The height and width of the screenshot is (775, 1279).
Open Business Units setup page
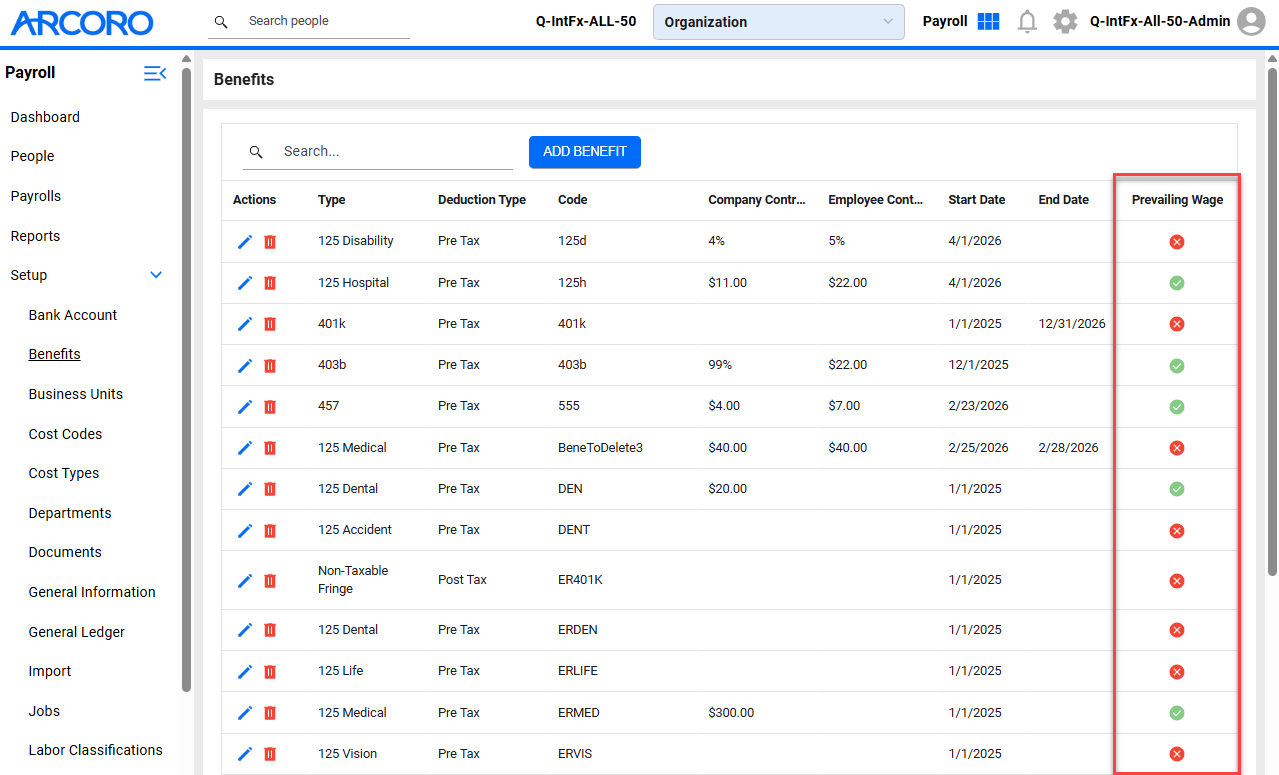[76, 394]
